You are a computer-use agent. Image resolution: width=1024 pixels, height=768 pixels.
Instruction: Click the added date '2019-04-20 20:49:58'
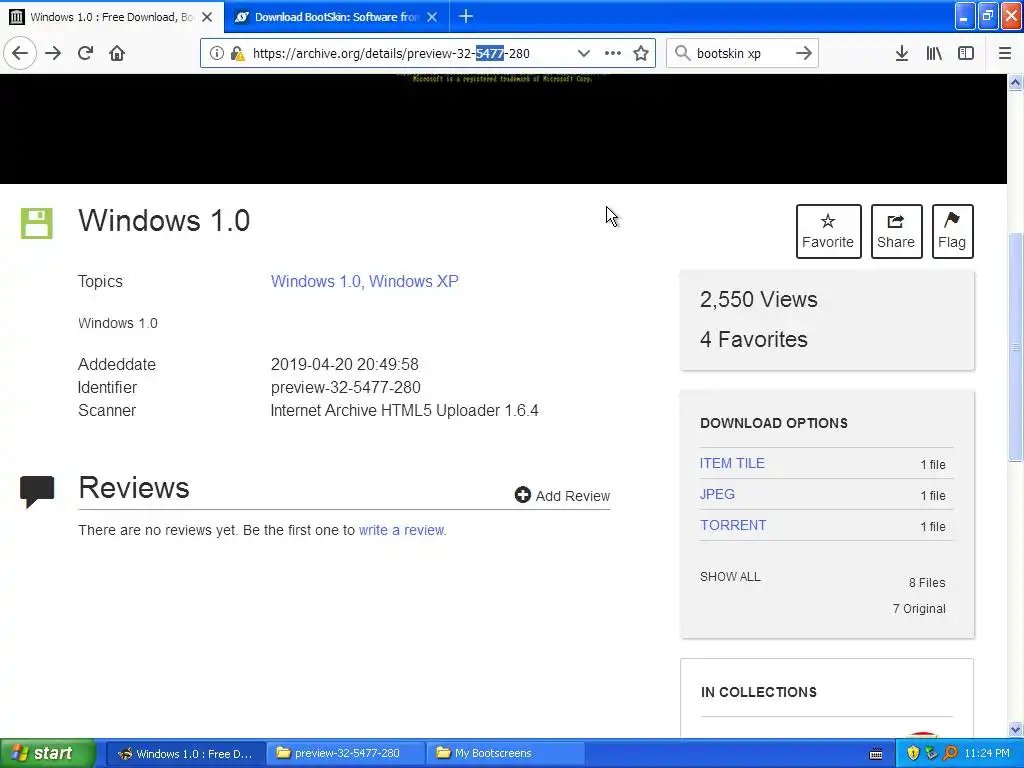pyautogui.click(x=345, y=364)
